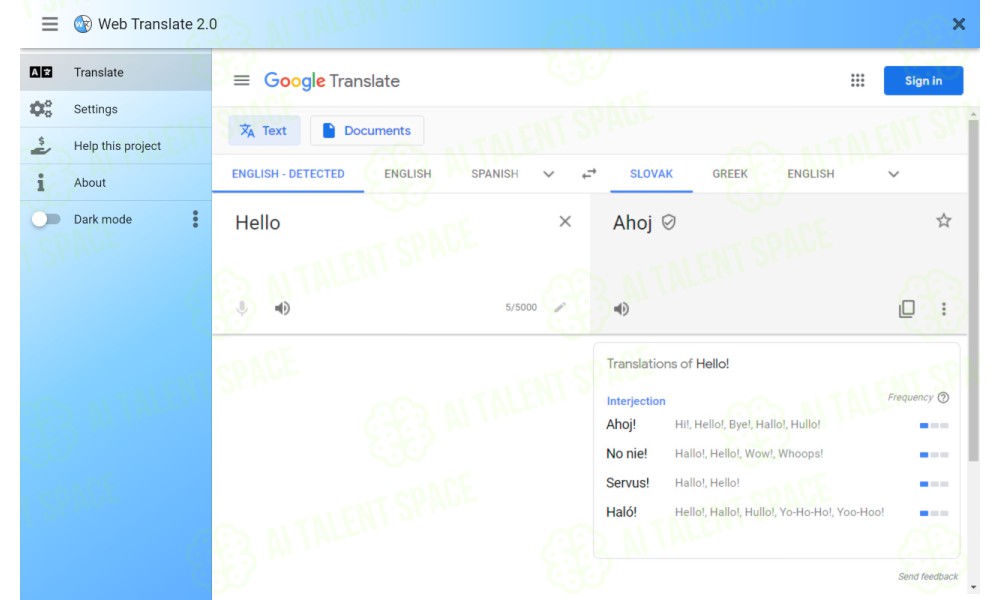This screenshot has width=1000, height=600.
Task: Click the Ahoj translated text output
Action: click(632, 223)
